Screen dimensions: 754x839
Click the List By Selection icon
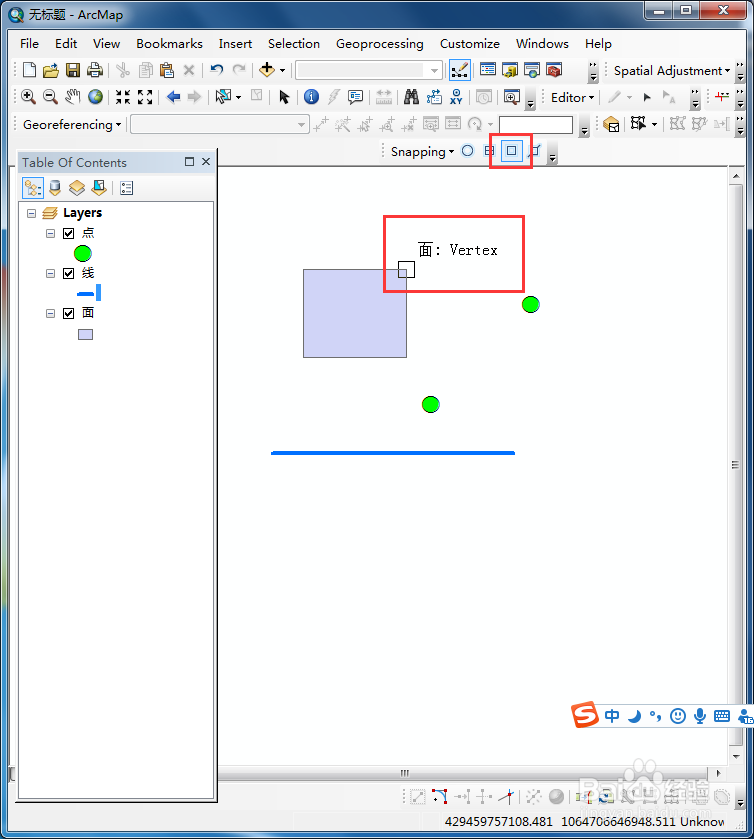(99, 188)
